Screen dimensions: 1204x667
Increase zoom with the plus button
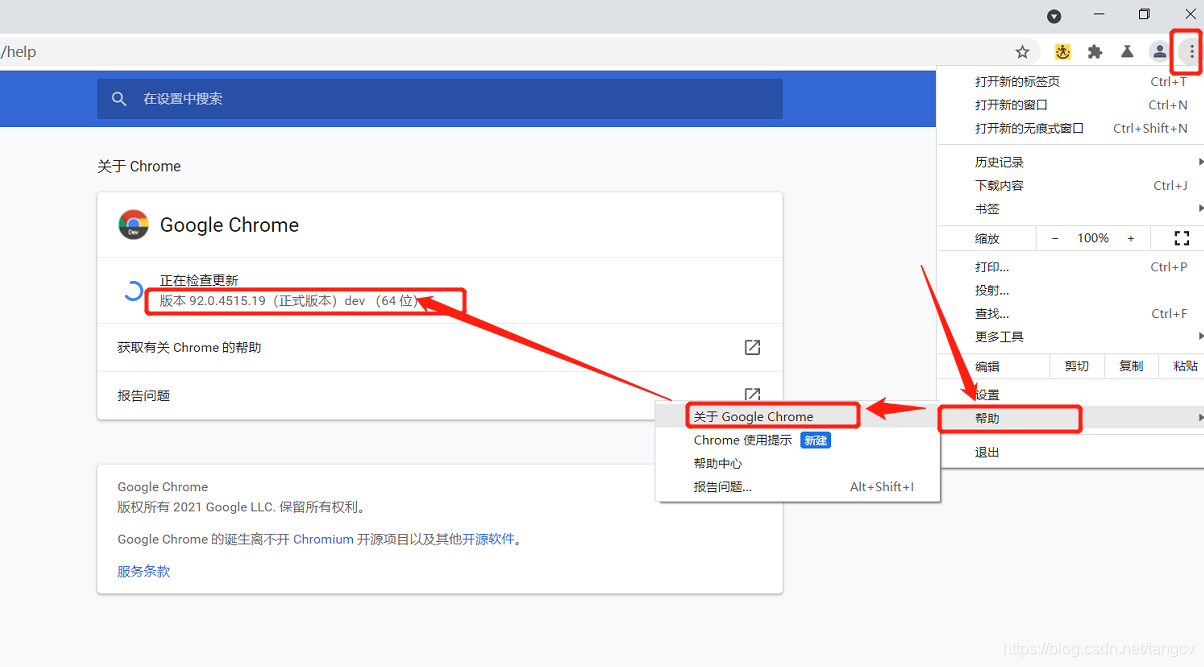tap(1131, 238)
